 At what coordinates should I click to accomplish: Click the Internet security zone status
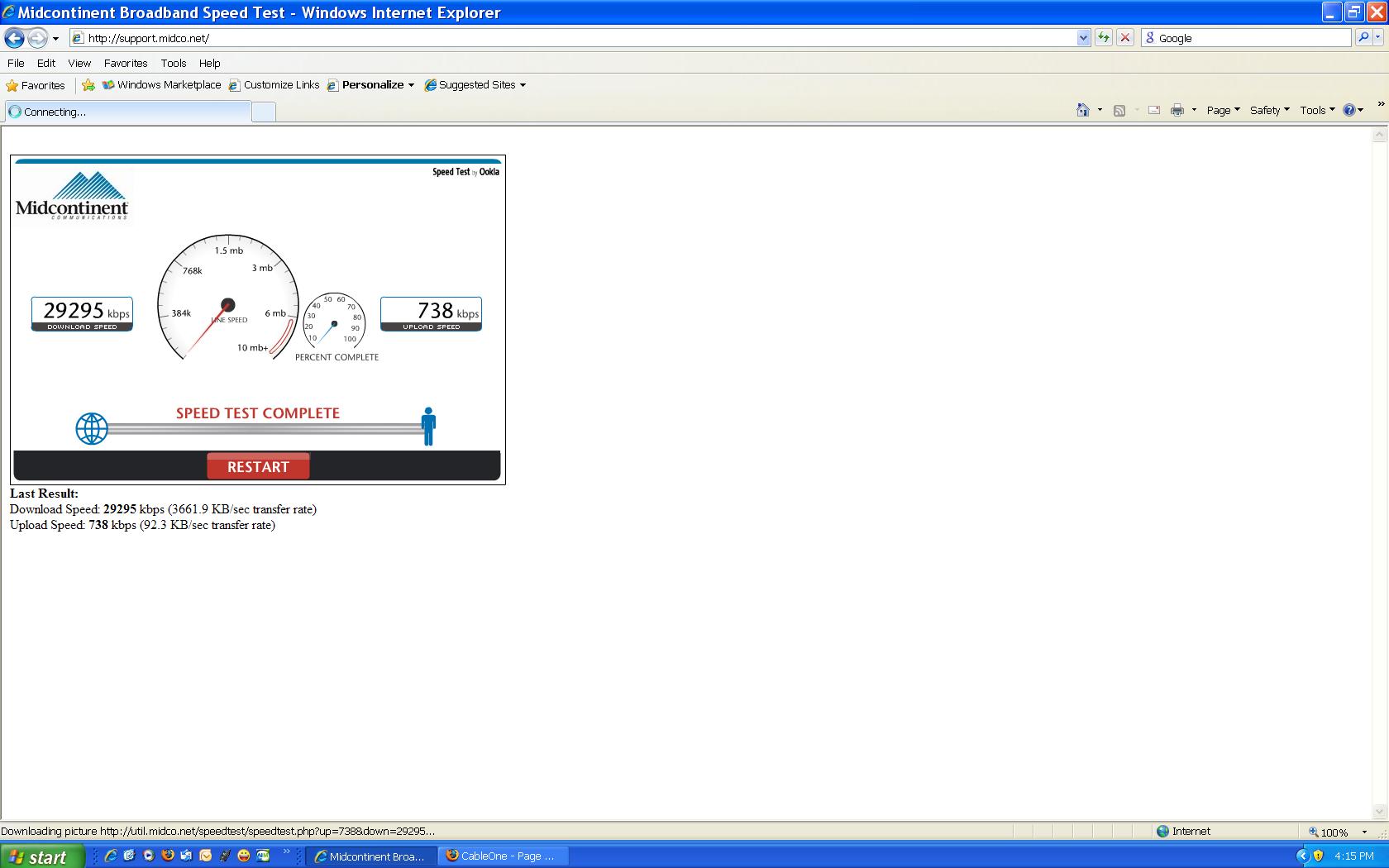1183,832
